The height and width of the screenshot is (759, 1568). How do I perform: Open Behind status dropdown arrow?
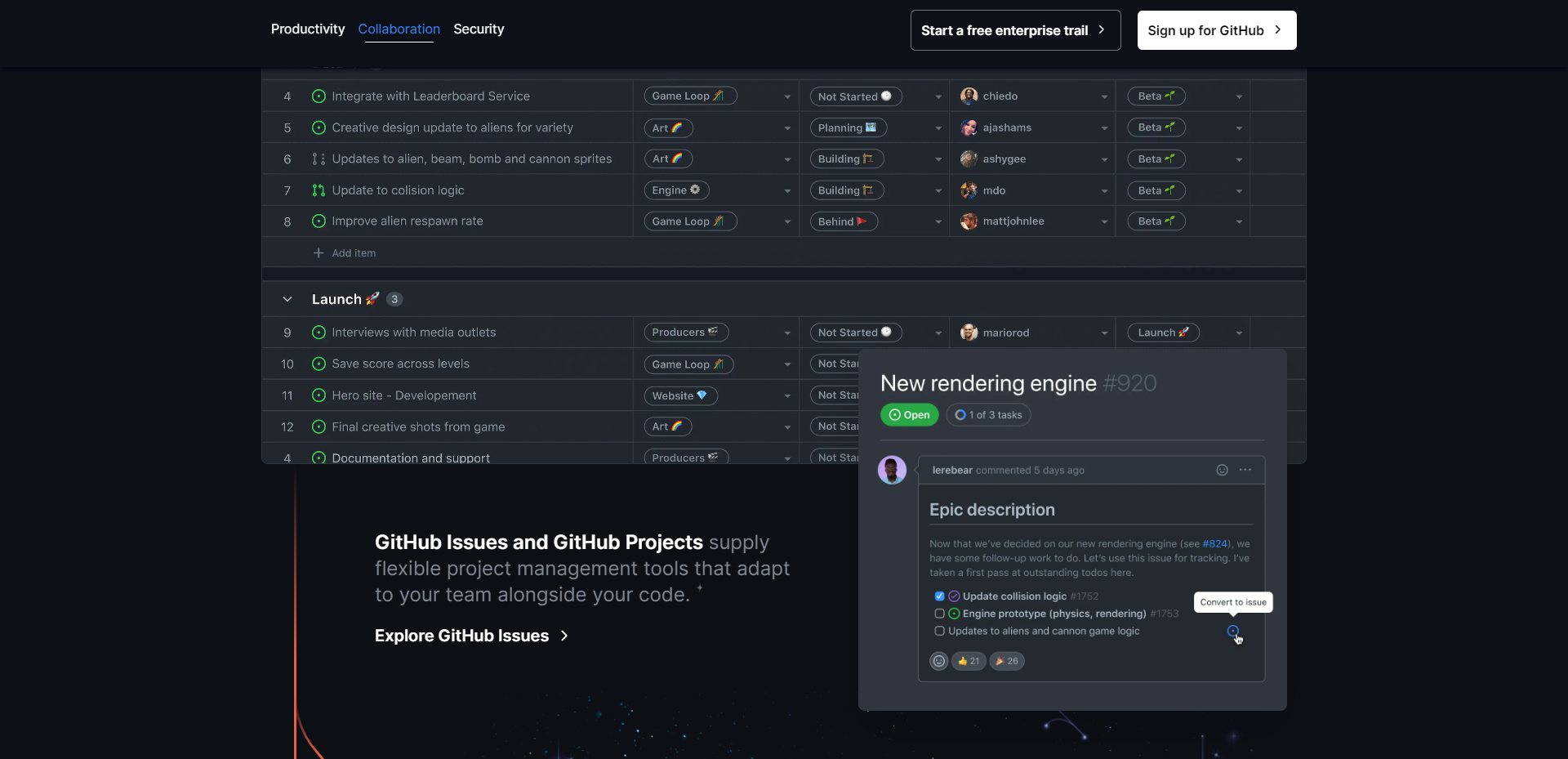(938, 222)
